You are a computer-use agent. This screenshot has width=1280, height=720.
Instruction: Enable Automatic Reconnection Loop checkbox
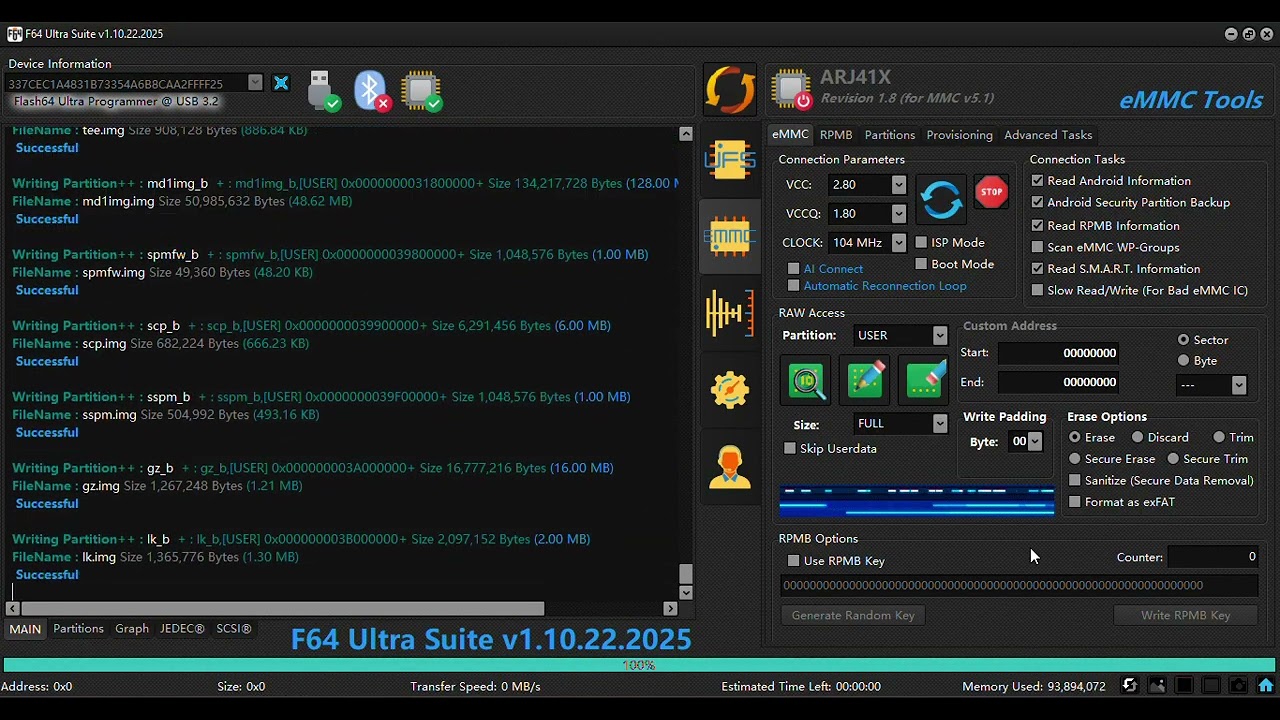pos(793,286)
